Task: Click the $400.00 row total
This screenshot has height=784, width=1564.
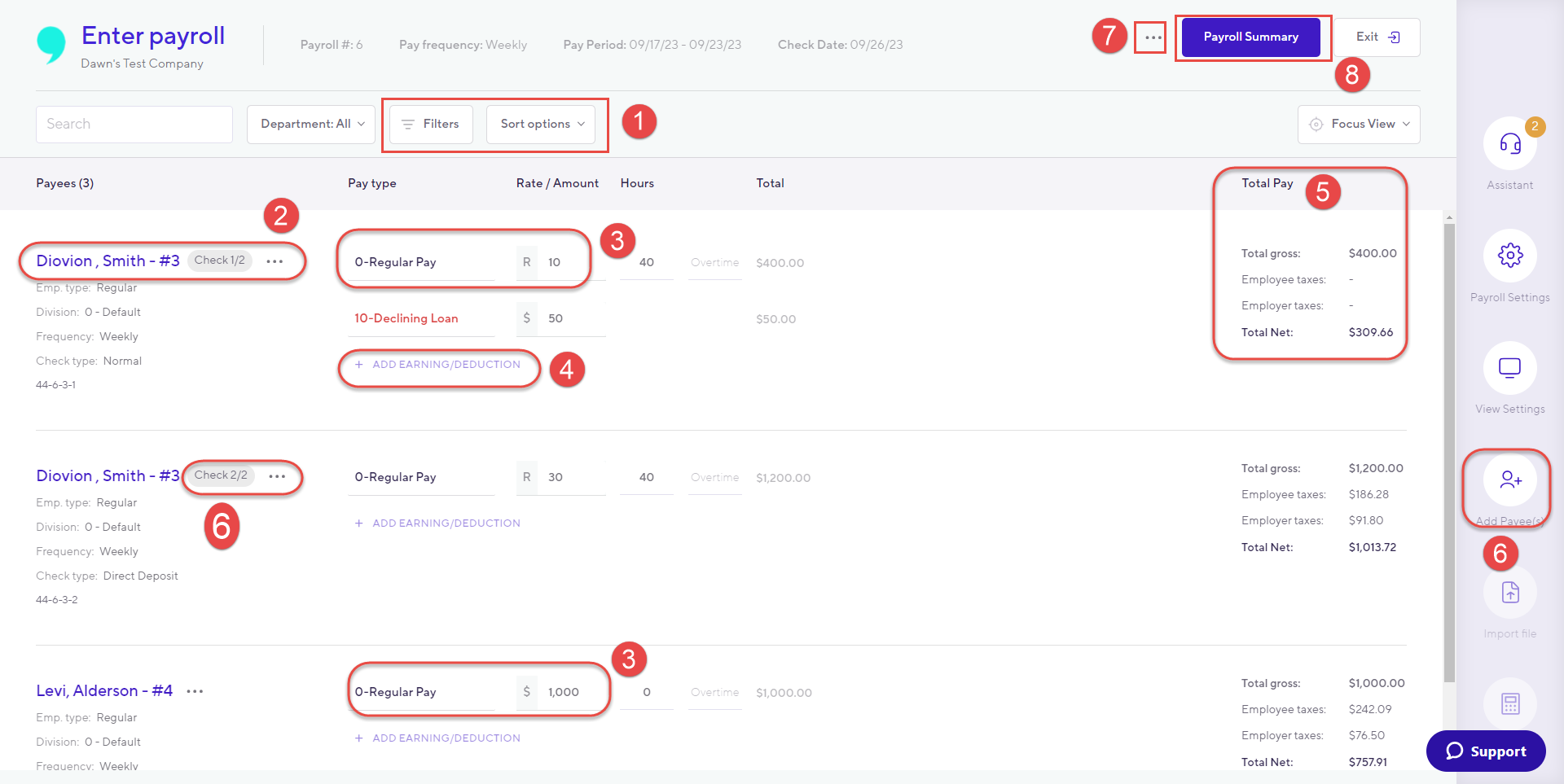Action: point(780,263)
